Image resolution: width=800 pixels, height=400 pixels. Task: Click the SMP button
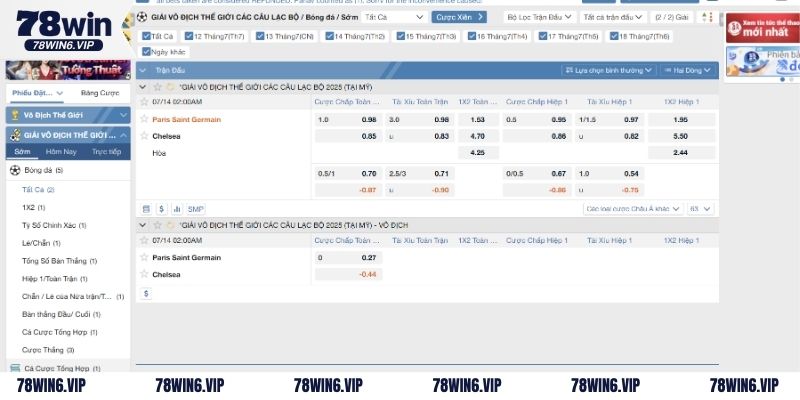195,209
